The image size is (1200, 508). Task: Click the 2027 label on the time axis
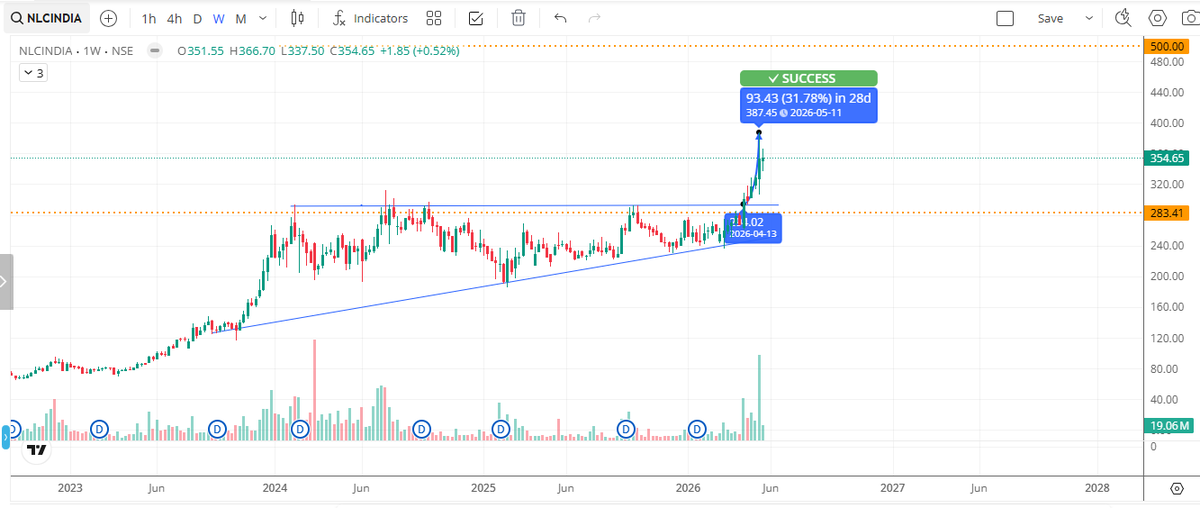point(892,488)
